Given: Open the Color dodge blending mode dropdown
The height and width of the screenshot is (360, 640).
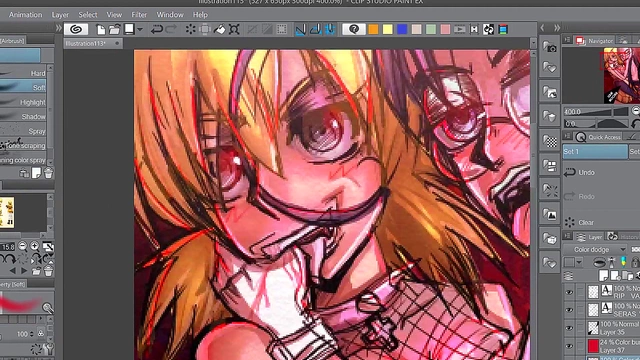Looking at the screenshot, I should [596, 249].
